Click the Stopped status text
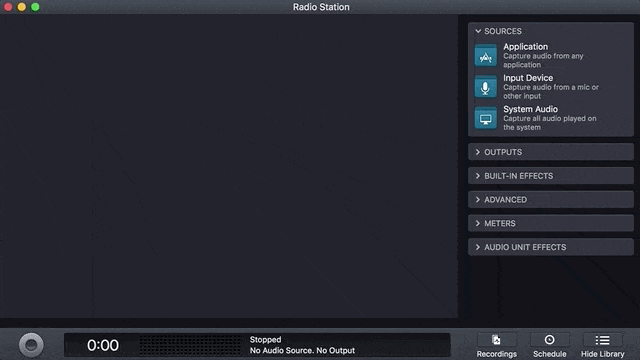This screenshot has height=360, width=640. click(265, 340)
